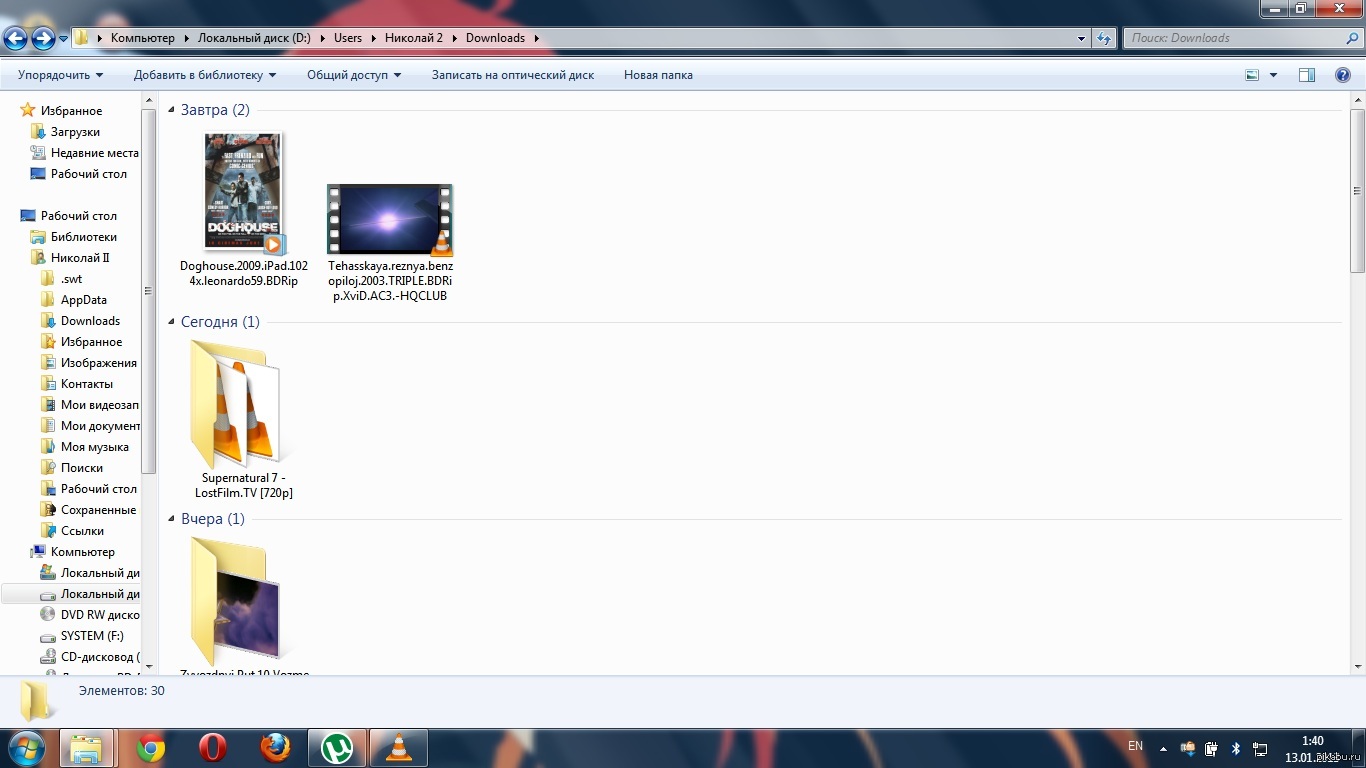Select 'Контакты' folder in tree
The height and width of the screenshot is (768, 1366).
tap(87, 384)
